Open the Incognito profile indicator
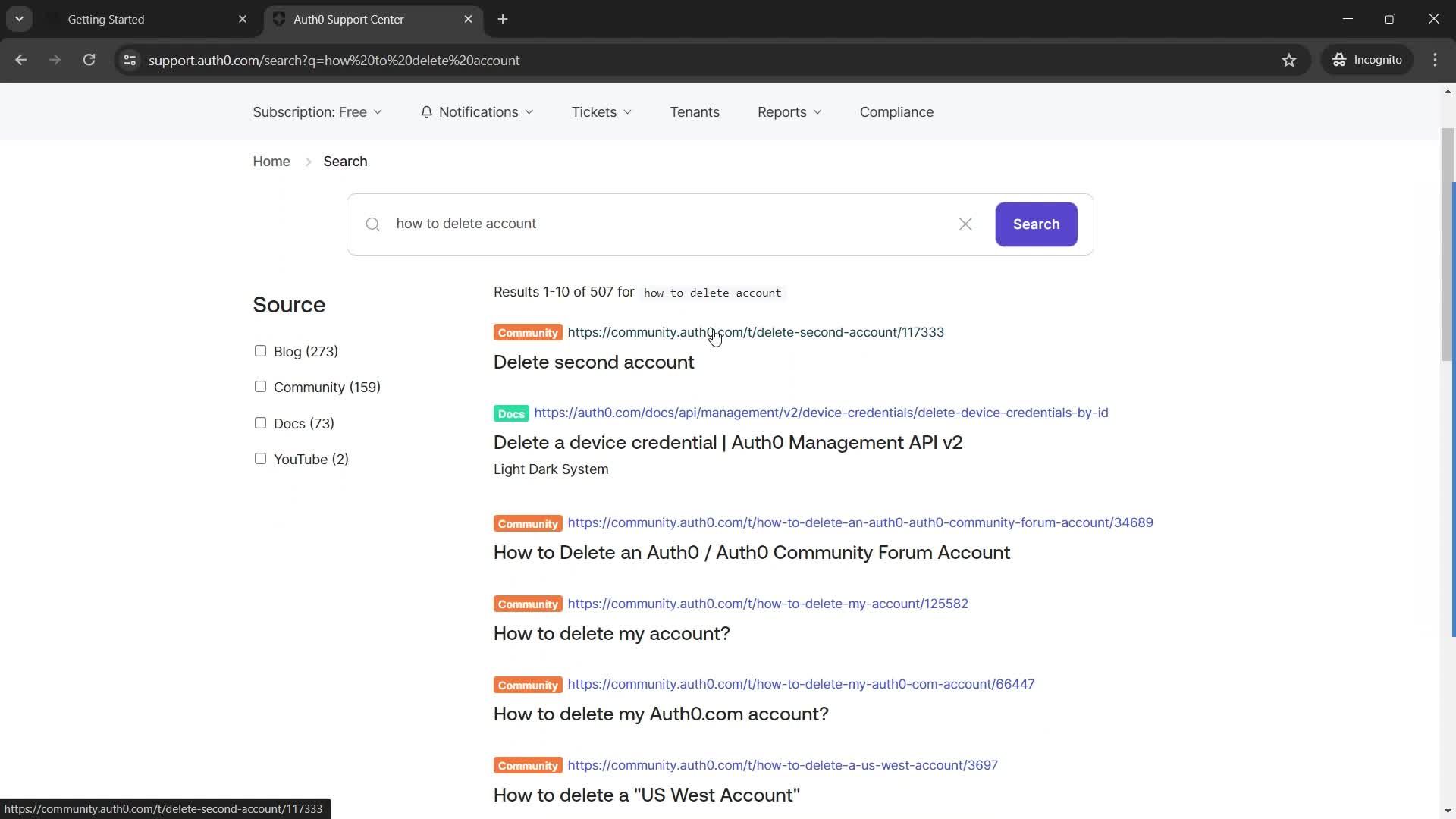 pyautogui.click(x=1367, y=60)
